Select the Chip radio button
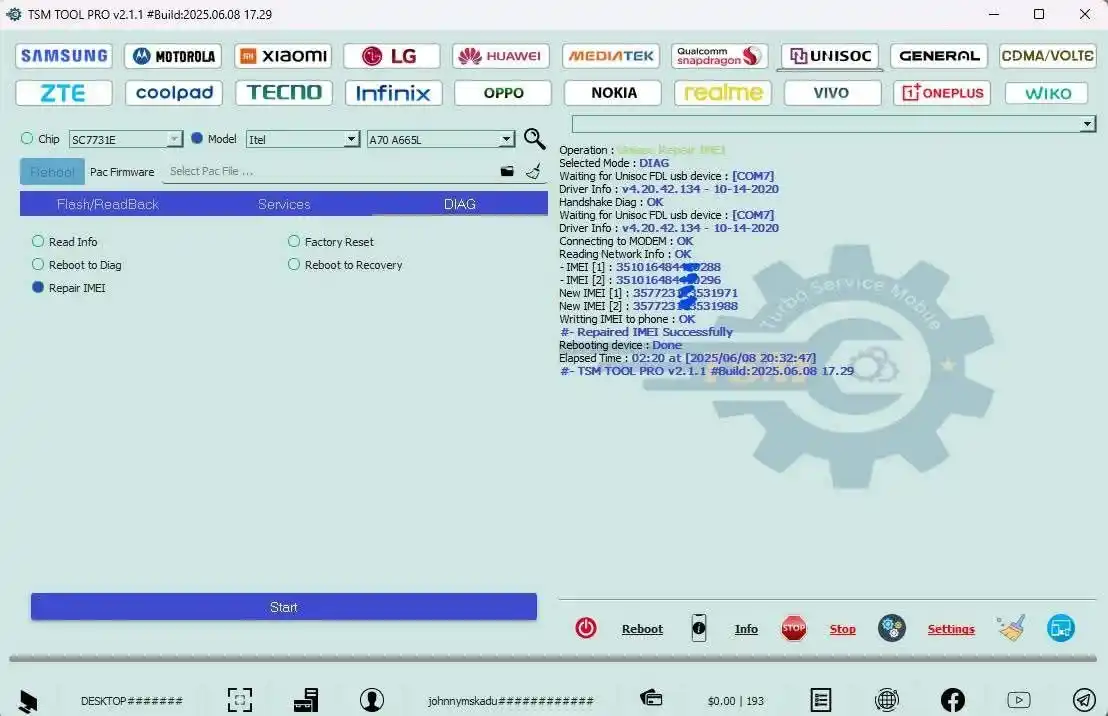 (x=28, y=139)
